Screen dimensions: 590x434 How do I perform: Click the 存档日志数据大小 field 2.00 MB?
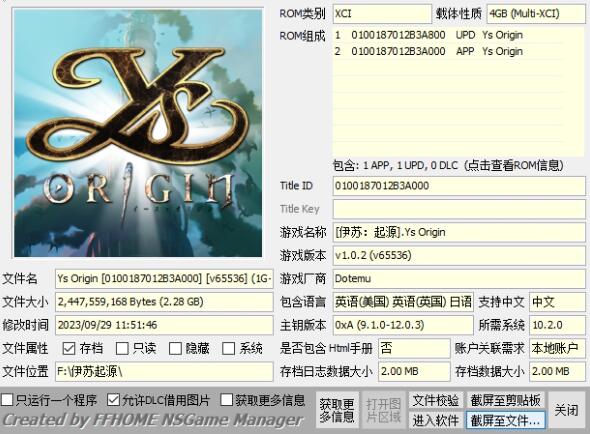(x=414, y=372)
